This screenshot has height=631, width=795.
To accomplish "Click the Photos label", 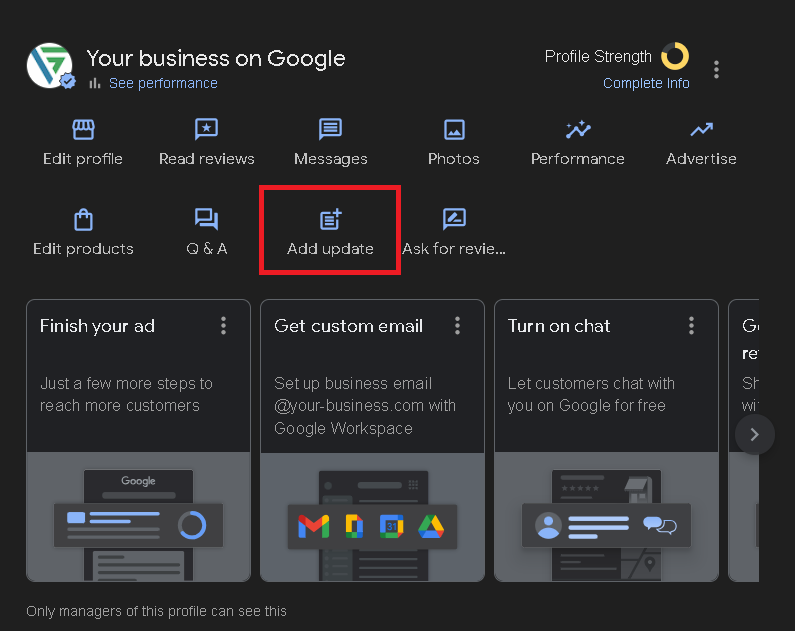I will (x=454, y=159).
